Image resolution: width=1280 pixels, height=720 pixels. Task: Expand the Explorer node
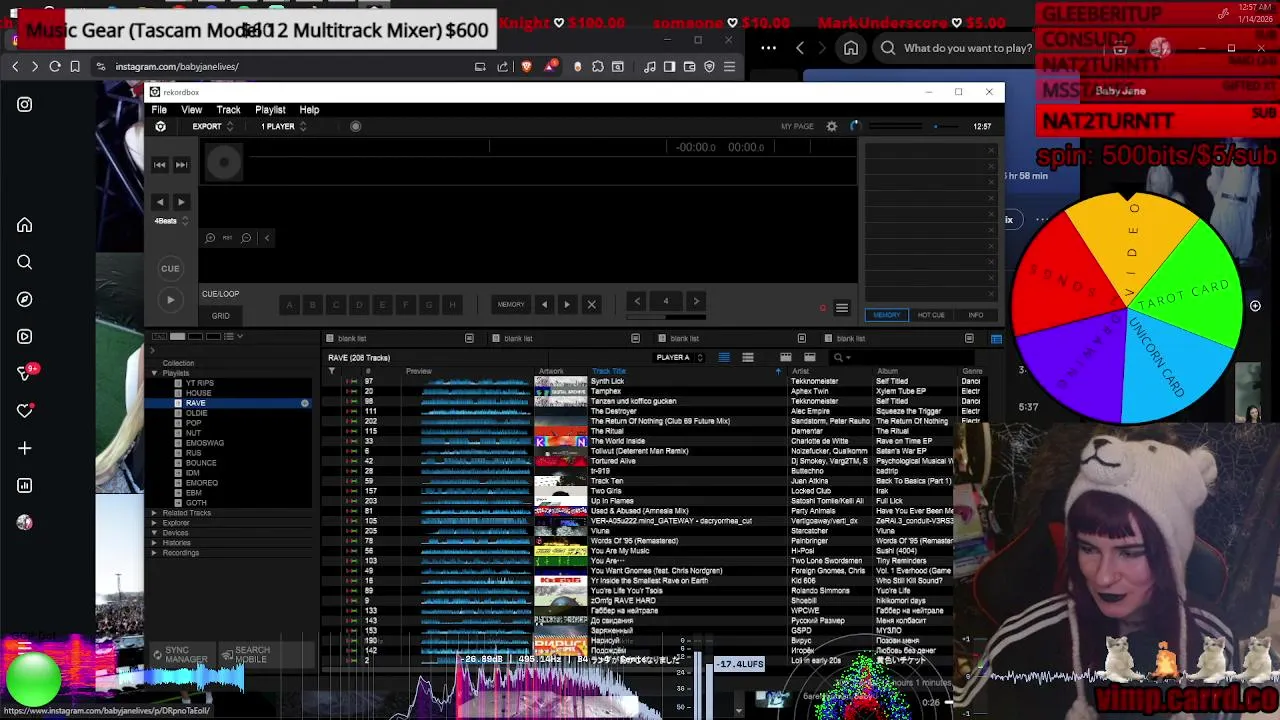pos(154,523)
